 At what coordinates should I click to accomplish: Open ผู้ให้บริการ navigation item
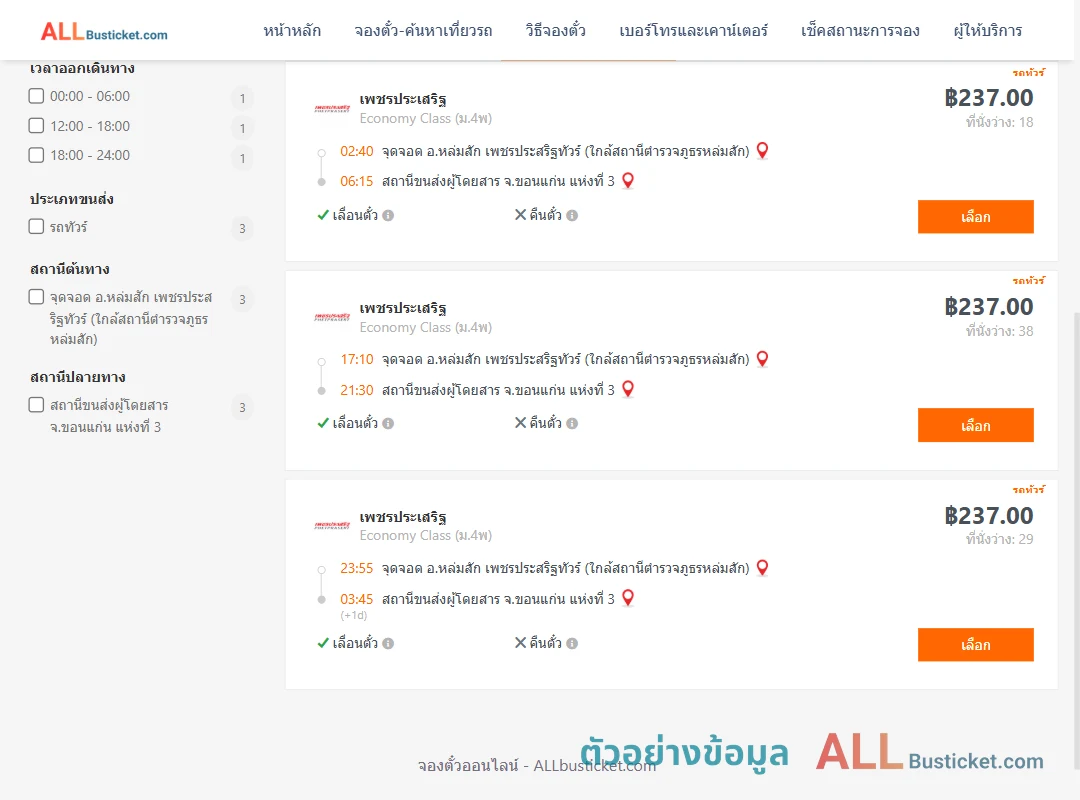coord(988,31)
